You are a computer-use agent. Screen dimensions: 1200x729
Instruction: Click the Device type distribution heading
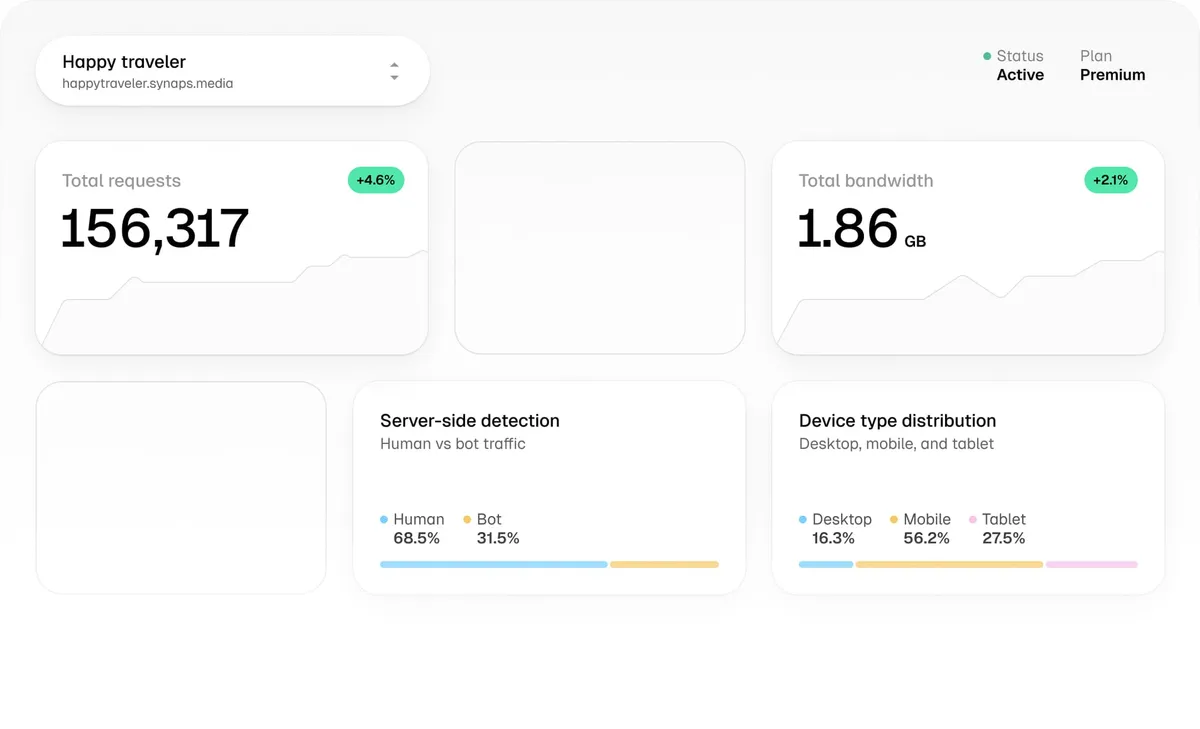(897, 421)
